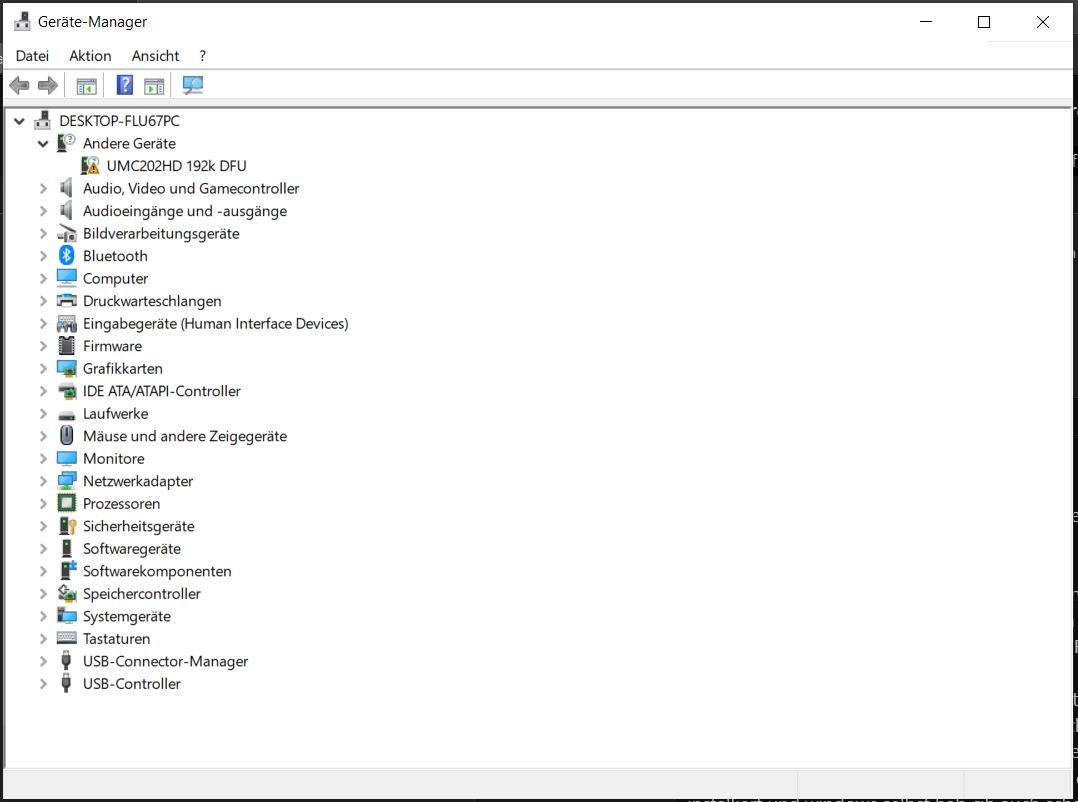
Task: Toggle the action pane toolbar icon
Action: coord(154,86)
